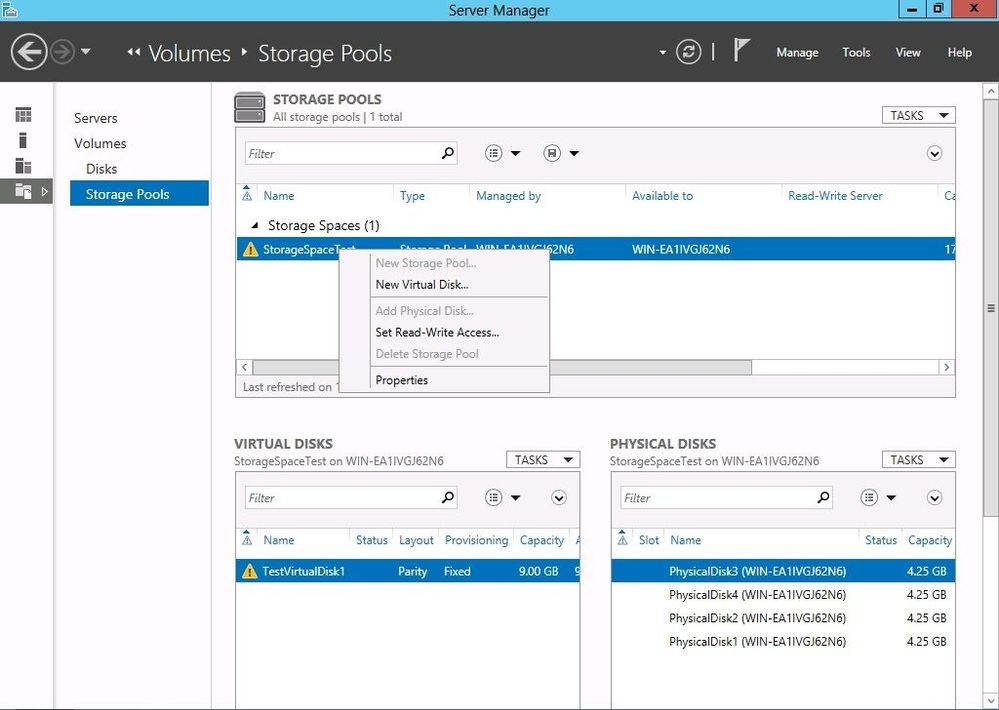999x710 pixels.
Task: Go to Disks in the navigation pane
Action: click(x=101, y=169)
